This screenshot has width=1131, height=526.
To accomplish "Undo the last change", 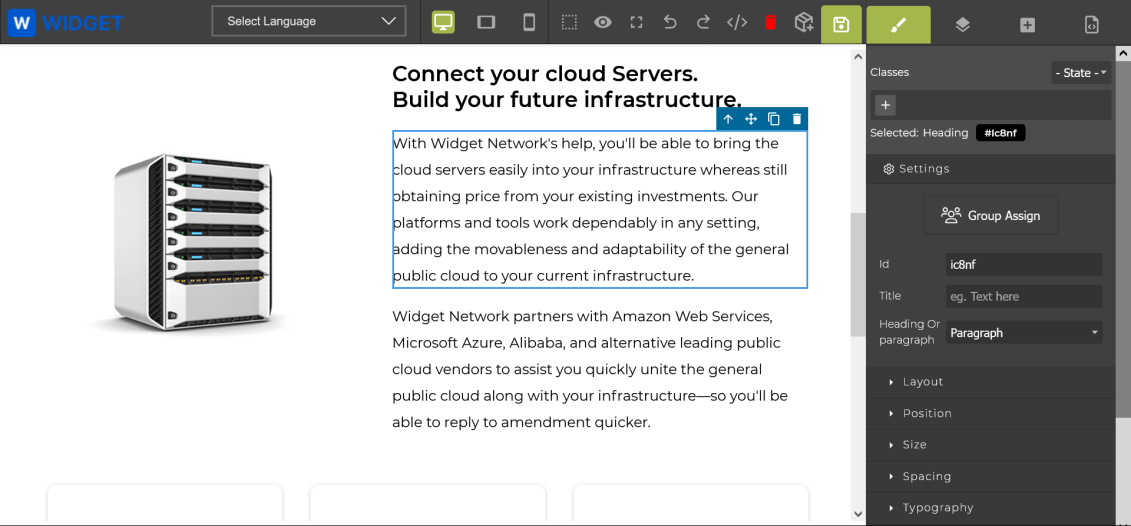I will 670,22.
